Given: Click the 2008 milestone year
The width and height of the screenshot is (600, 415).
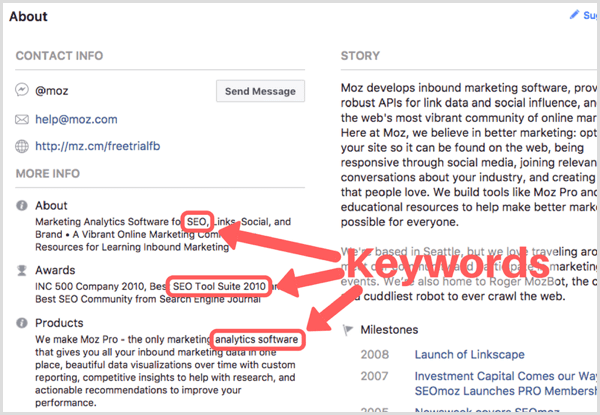Looking at the screenshot, I should pyautogui.click(x=374, y=355).
